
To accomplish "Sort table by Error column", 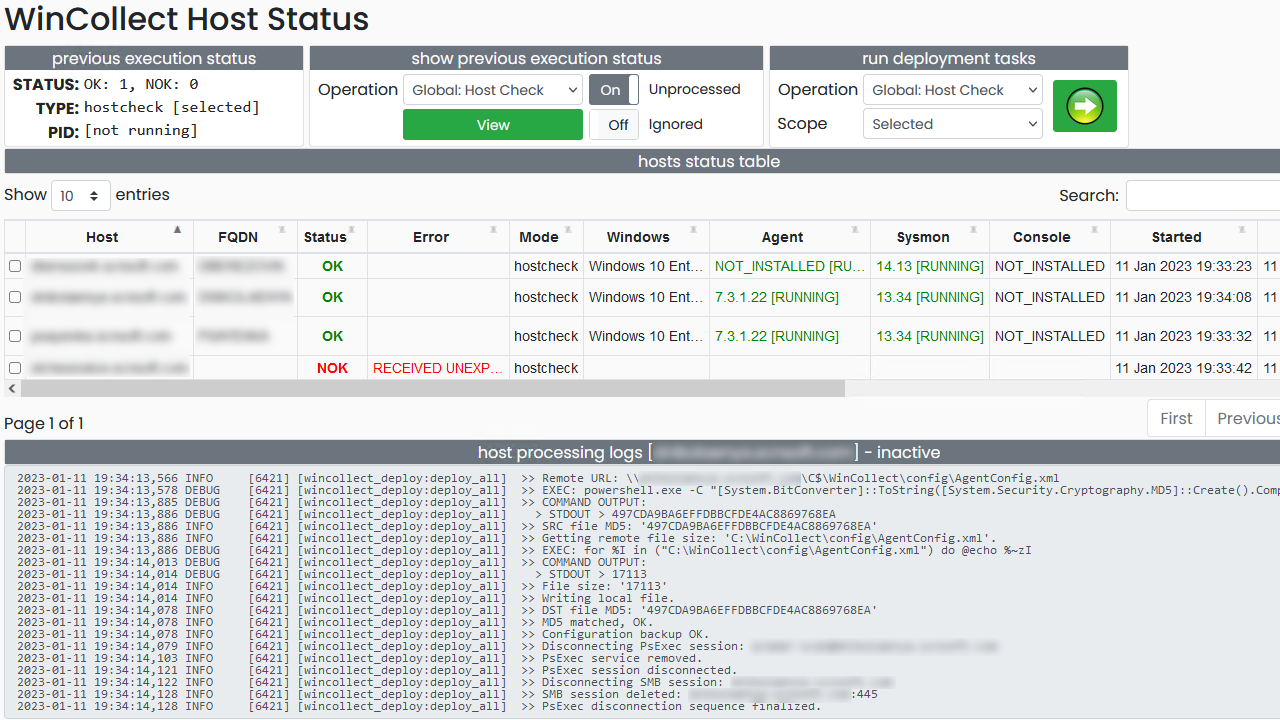I will click(431, 237).
